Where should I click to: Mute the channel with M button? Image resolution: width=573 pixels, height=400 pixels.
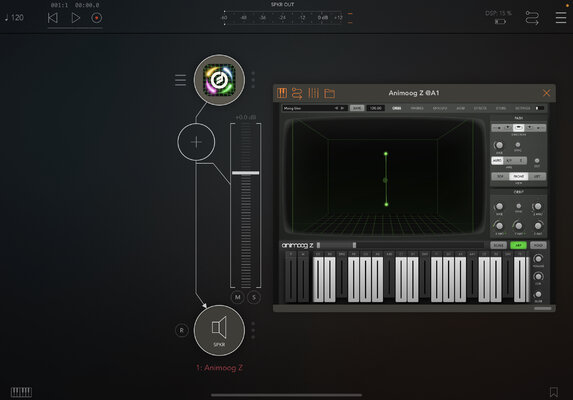(x=238, y=297)
